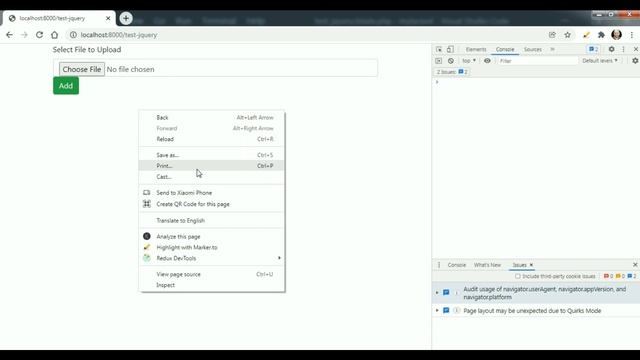Click the 2 Issues button in console
640x360 pixels.
pyautogui.click(x=452, y=72)
